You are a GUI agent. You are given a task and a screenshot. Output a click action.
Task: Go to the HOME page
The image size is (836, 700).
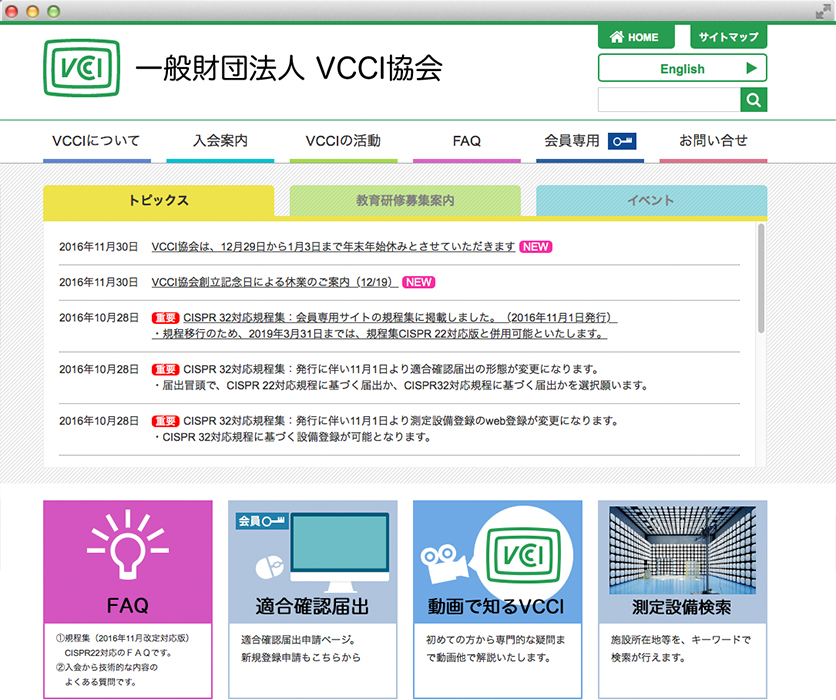click(636, 37)
